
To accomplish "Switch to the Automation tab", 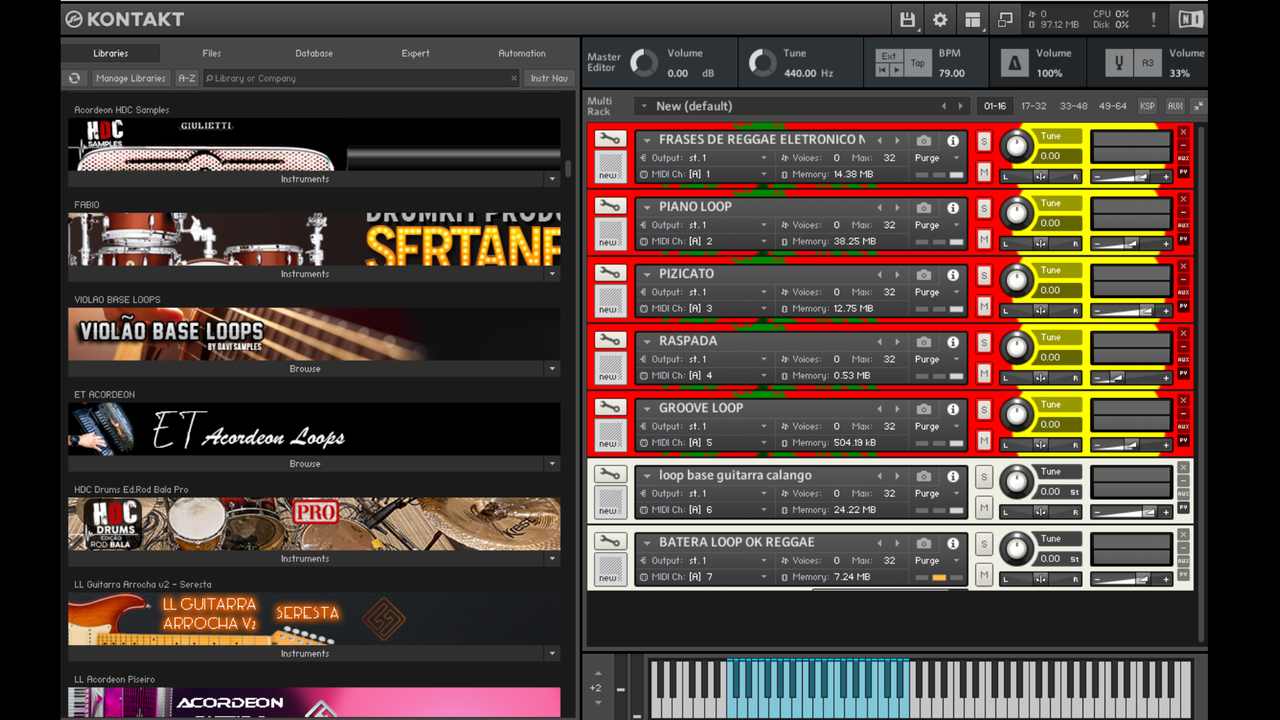I will click(x=522, y=53).
